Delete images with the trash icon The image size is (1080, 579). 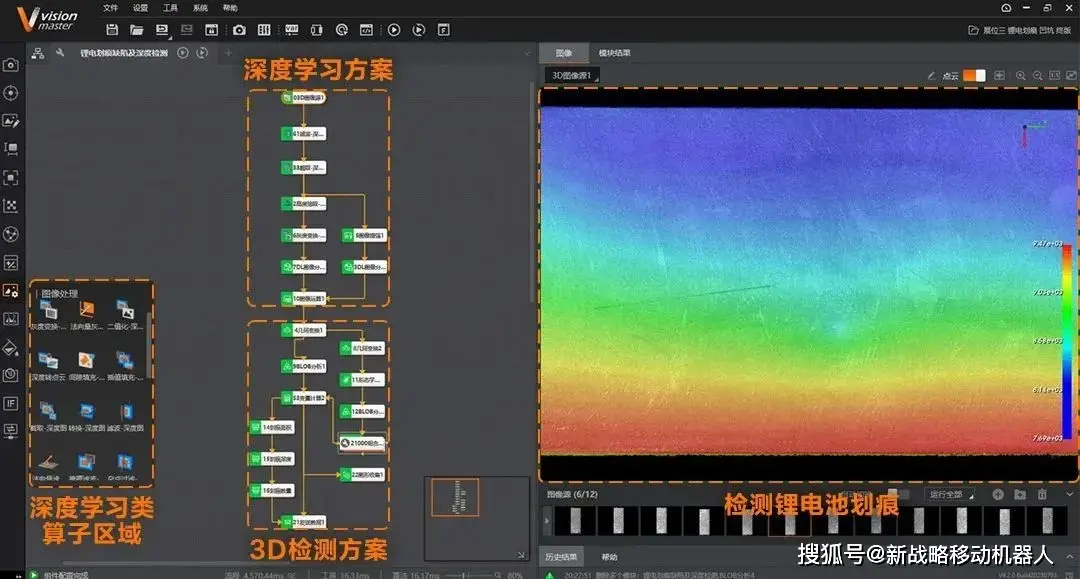(x=1042, y=494)
